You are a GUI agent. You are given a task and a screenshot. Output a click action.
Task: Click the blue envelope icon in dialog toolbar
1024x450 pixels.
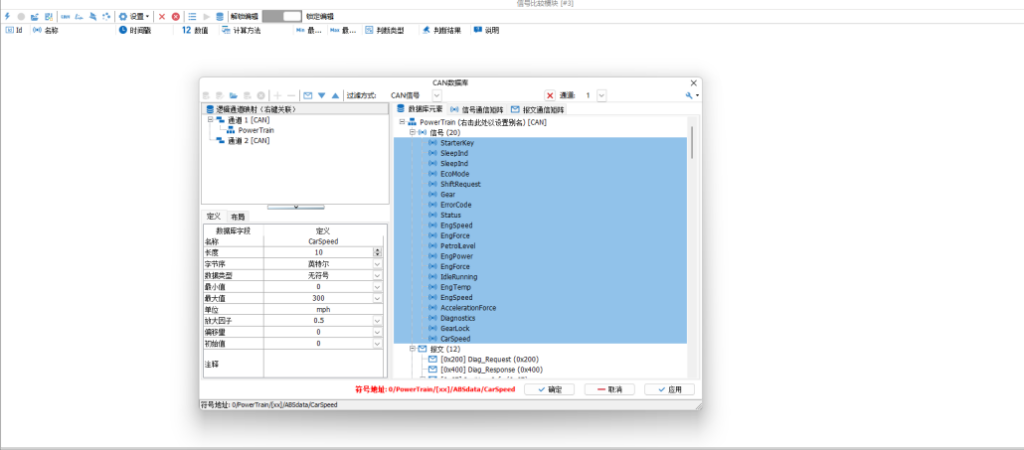(308, 95)
